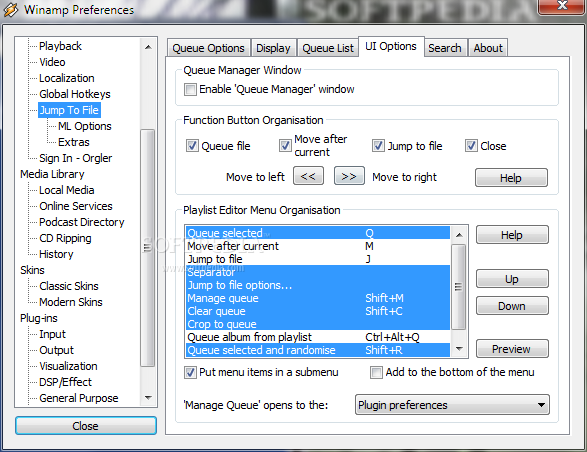This screenshot has height=452, width=587.
Task: Click the Preview button
Action: [x=512, y=349]
